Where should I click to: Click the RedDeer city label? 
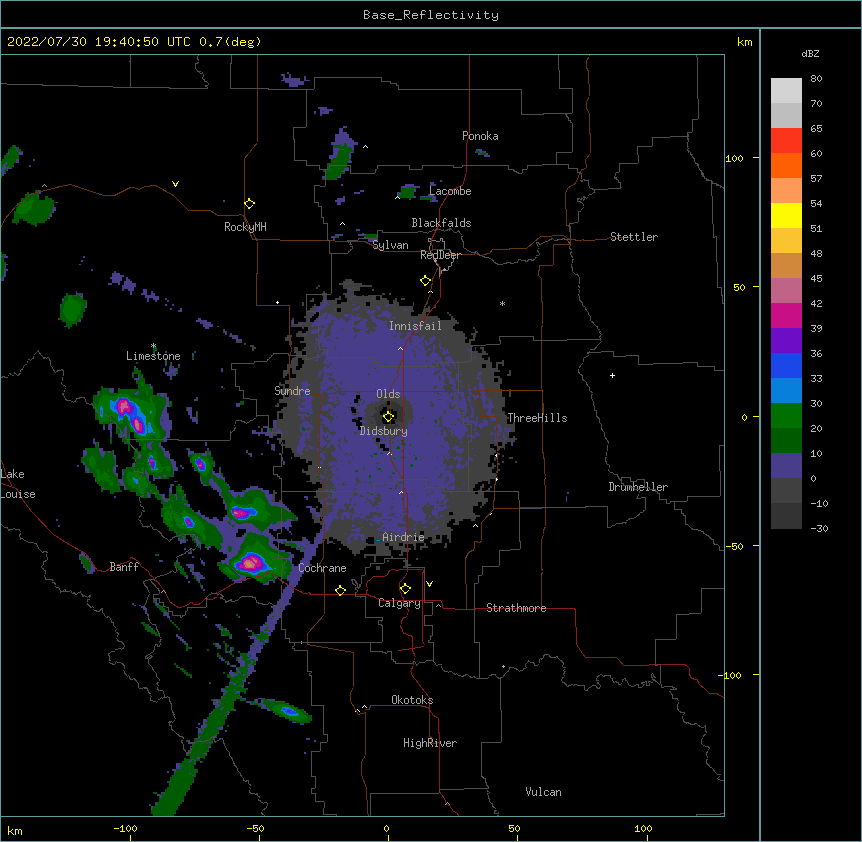[x=440, y=255]
